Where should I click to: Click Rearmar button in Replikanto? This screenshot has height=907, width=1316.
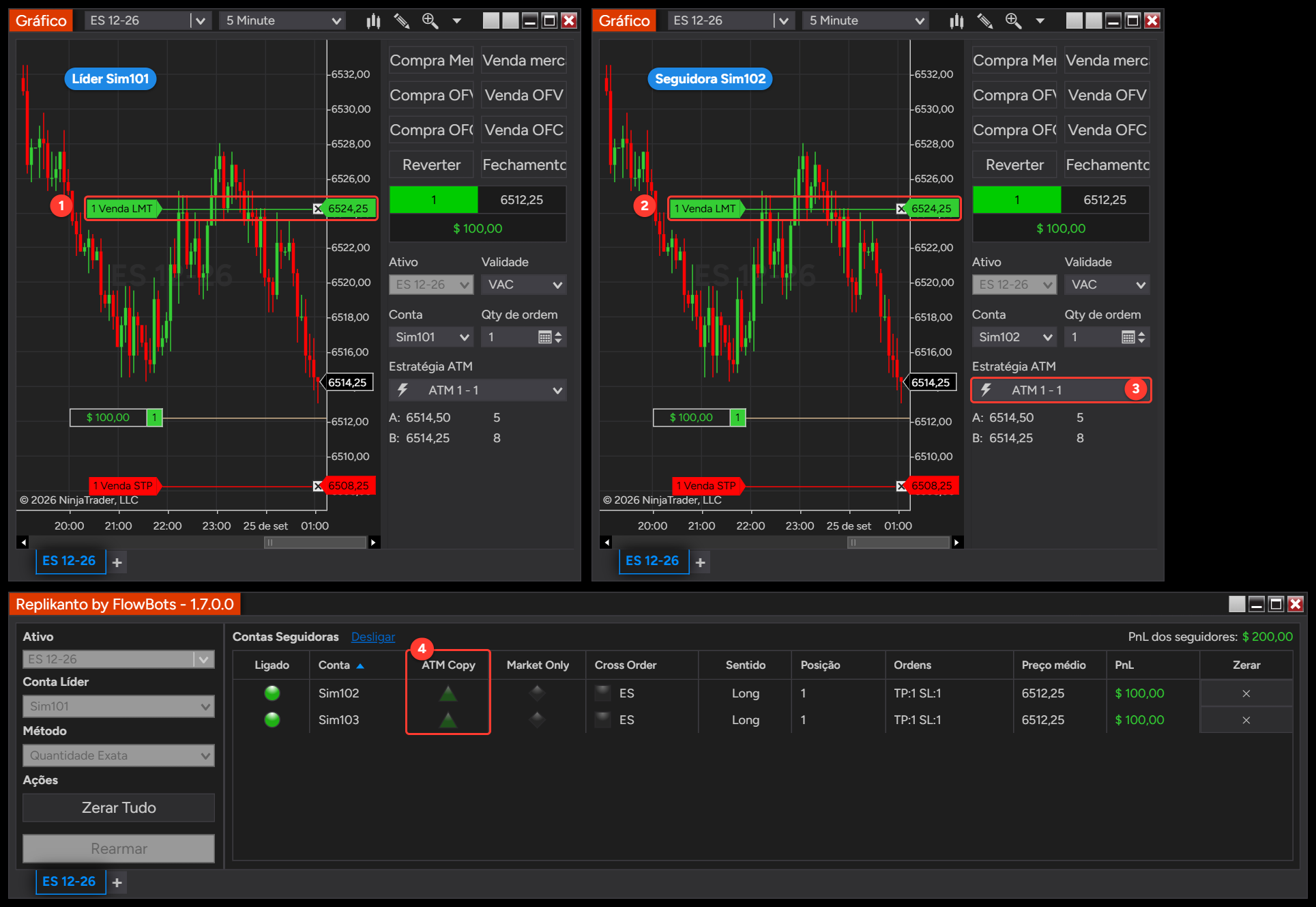pos(119,849)
